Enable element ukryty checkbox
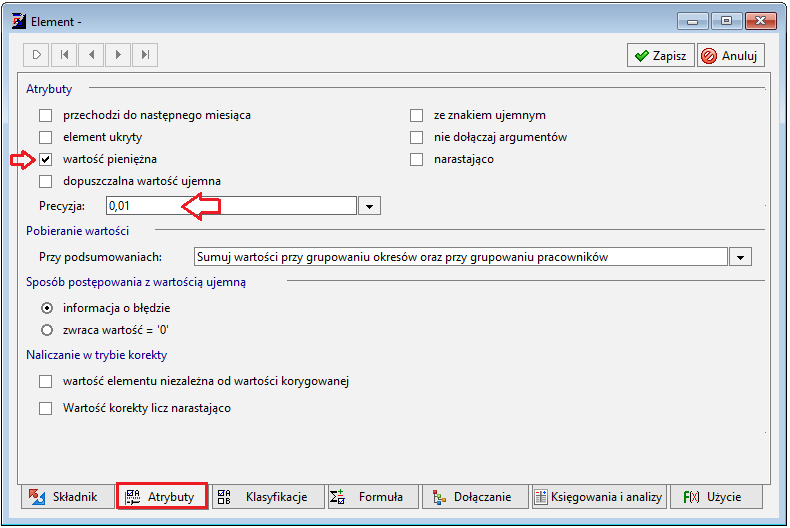 45,137
